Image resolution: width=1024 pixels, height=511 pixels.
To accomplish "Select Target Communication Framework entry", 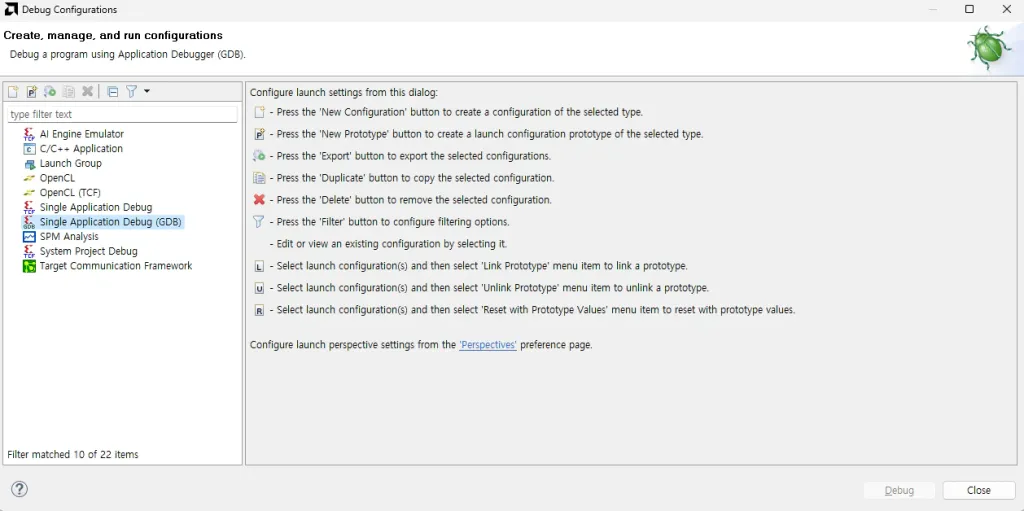I will (x=115, y=266).
